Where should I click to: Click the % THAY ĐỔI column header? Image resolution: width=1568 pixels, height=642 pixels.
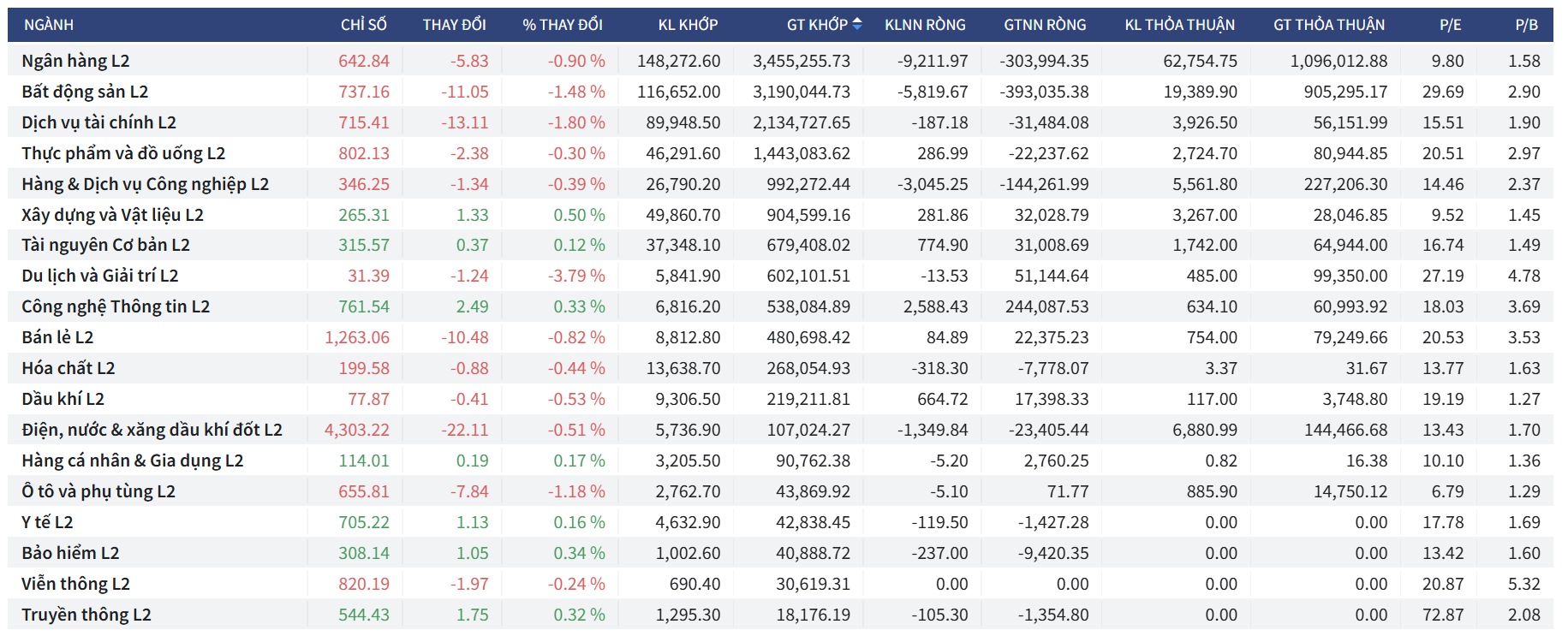pyautogui.click(x=562, y=25)
